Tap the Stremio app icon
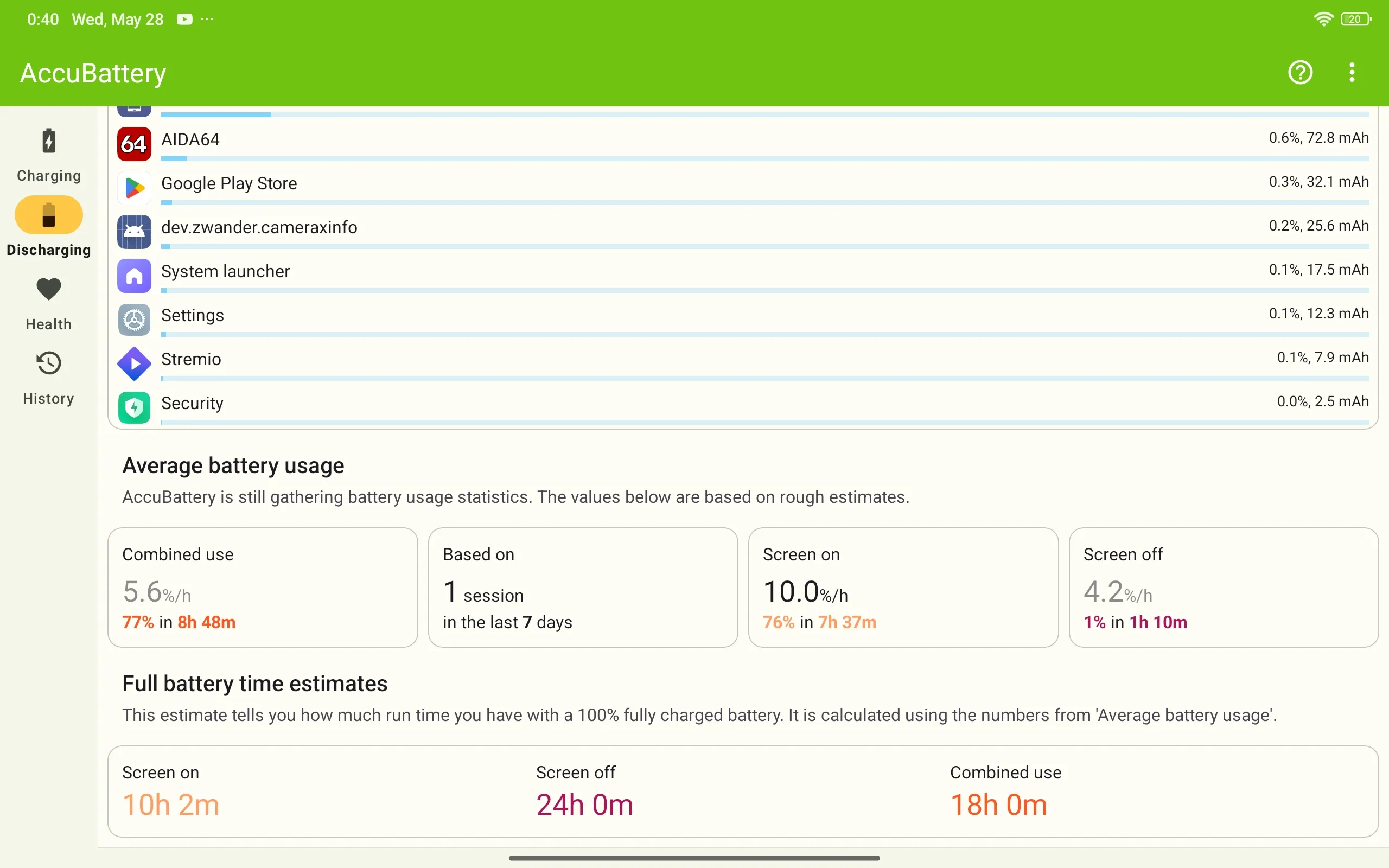The image size is (1389, 868). [133, 363]
